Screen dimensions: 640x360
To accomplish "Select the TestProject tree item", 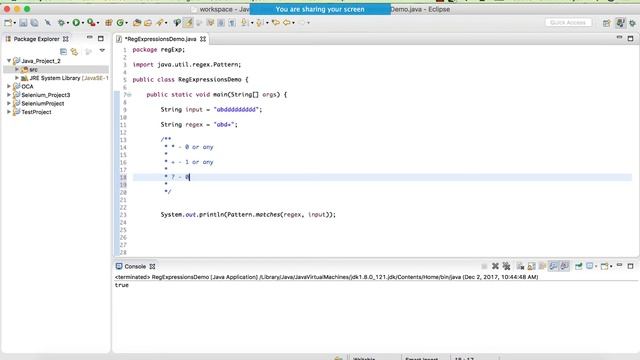I will click(36, 112).
